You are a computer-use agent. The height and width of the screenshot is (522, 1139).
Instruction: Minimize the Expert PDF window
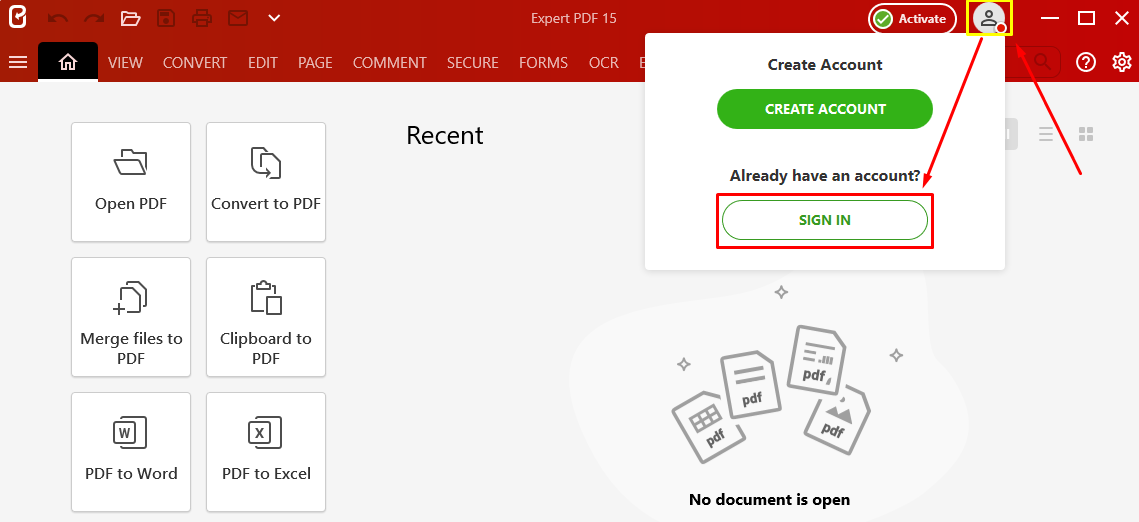[1051, 18]
